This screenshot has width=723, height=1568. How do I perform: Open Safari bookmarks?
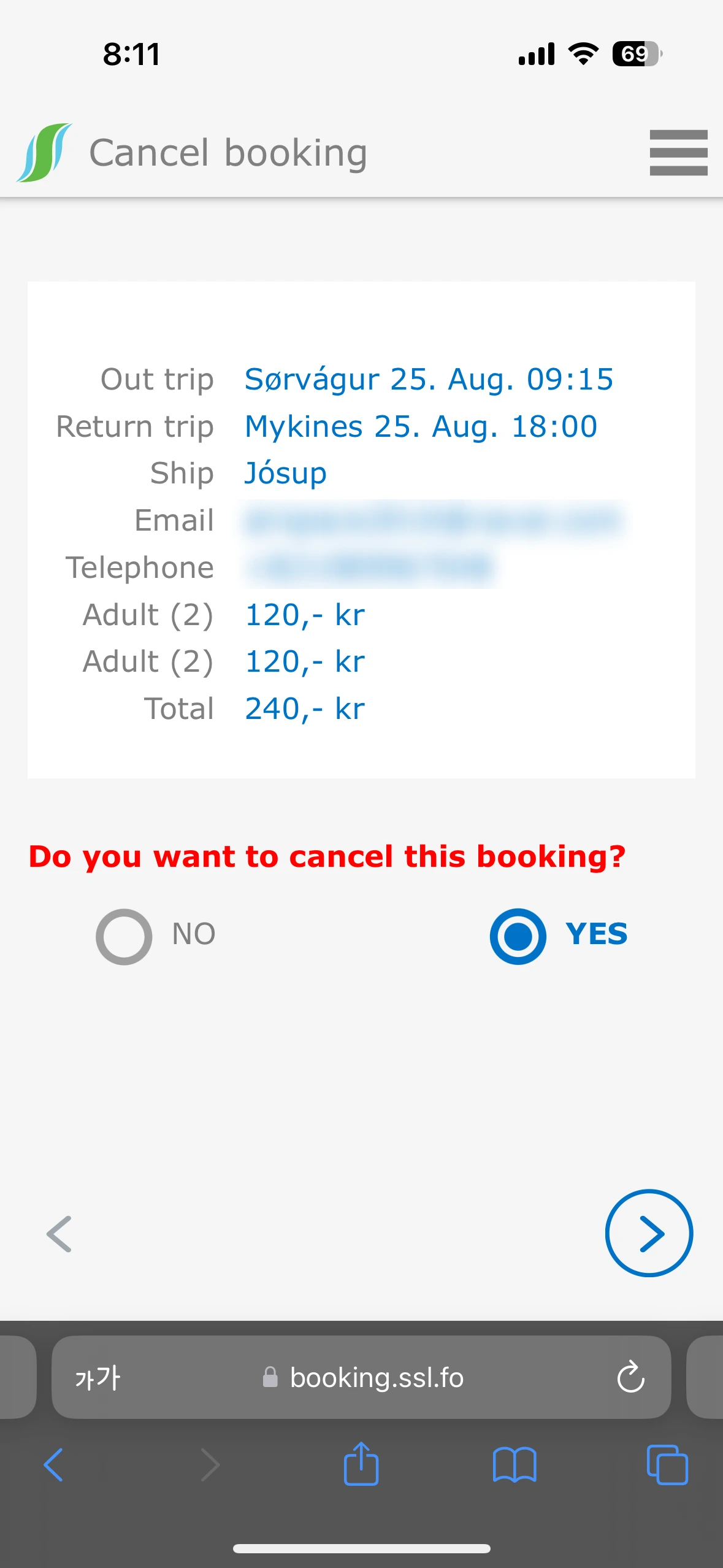pyautogui.click(x=514, y=1465)
